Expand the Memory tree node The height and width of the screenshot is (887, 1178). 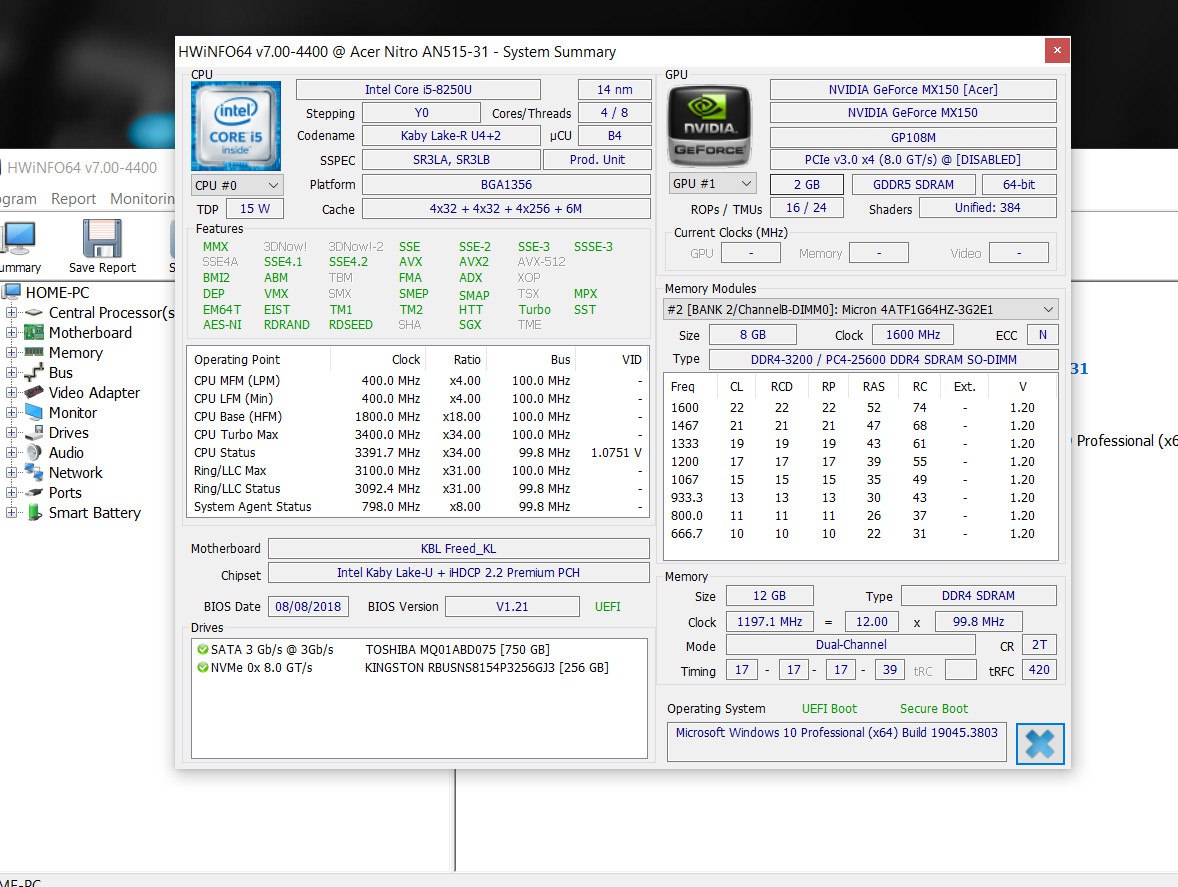11,352
